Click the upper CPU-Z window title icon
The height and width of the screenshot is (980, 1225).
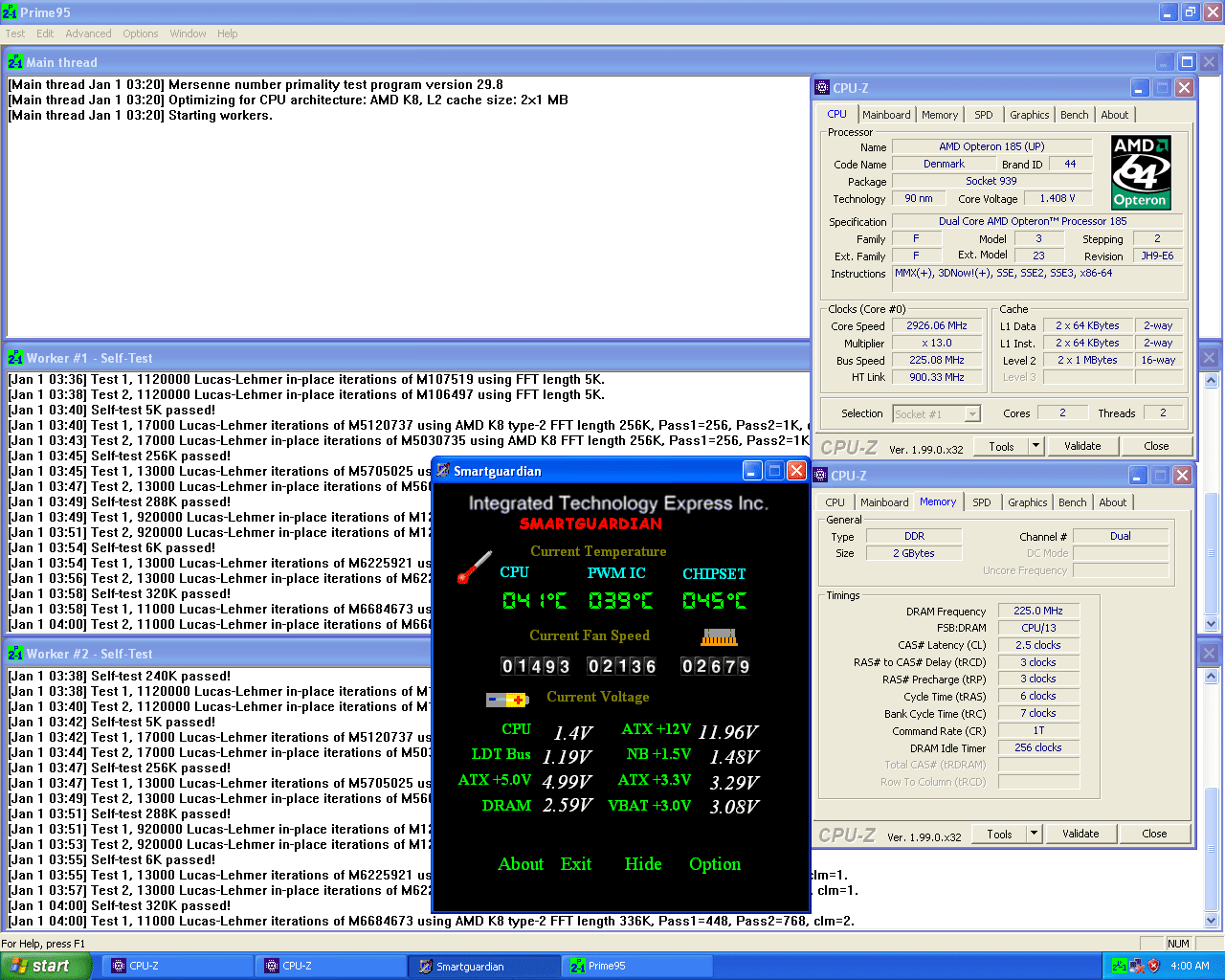click(822, 88)
